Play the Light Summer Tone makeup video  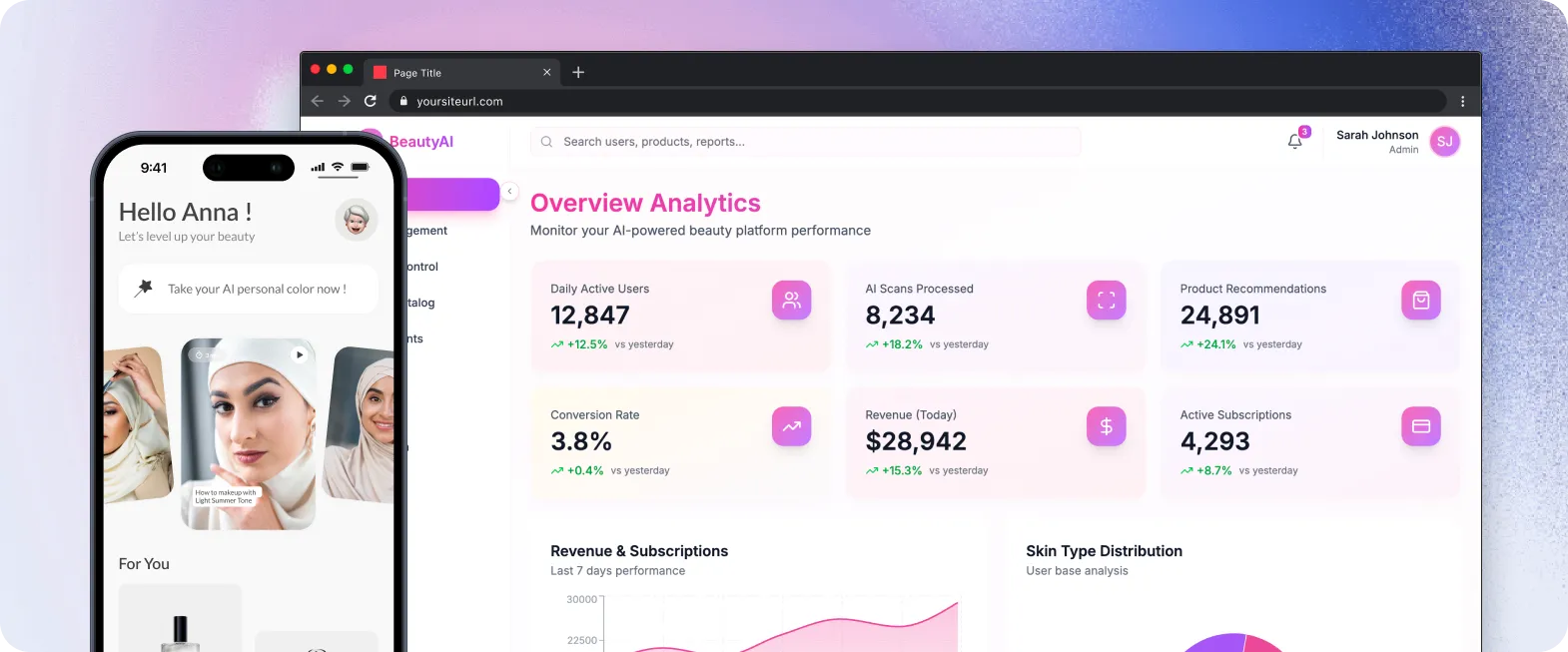click(x=299, y=354)
